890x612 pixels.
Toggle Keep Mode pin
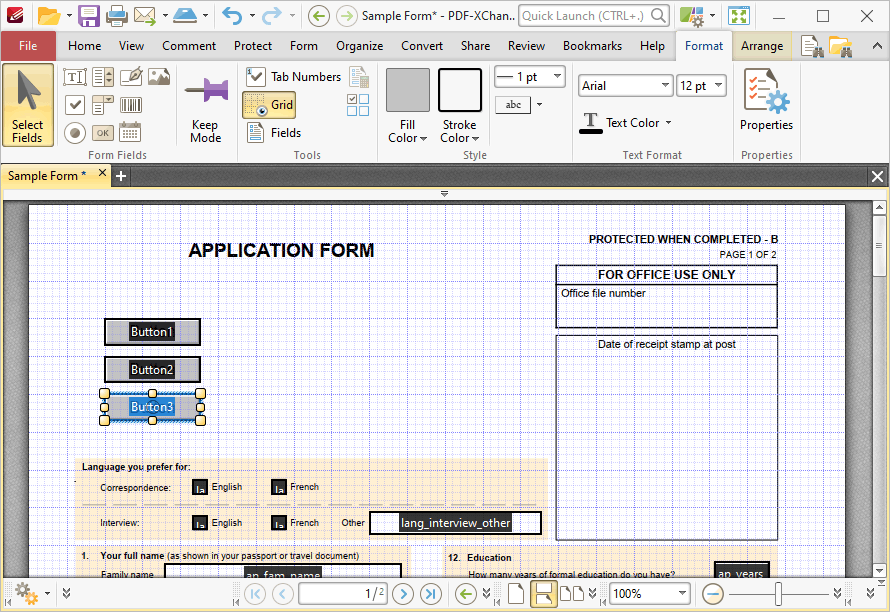tap(205, 106)
